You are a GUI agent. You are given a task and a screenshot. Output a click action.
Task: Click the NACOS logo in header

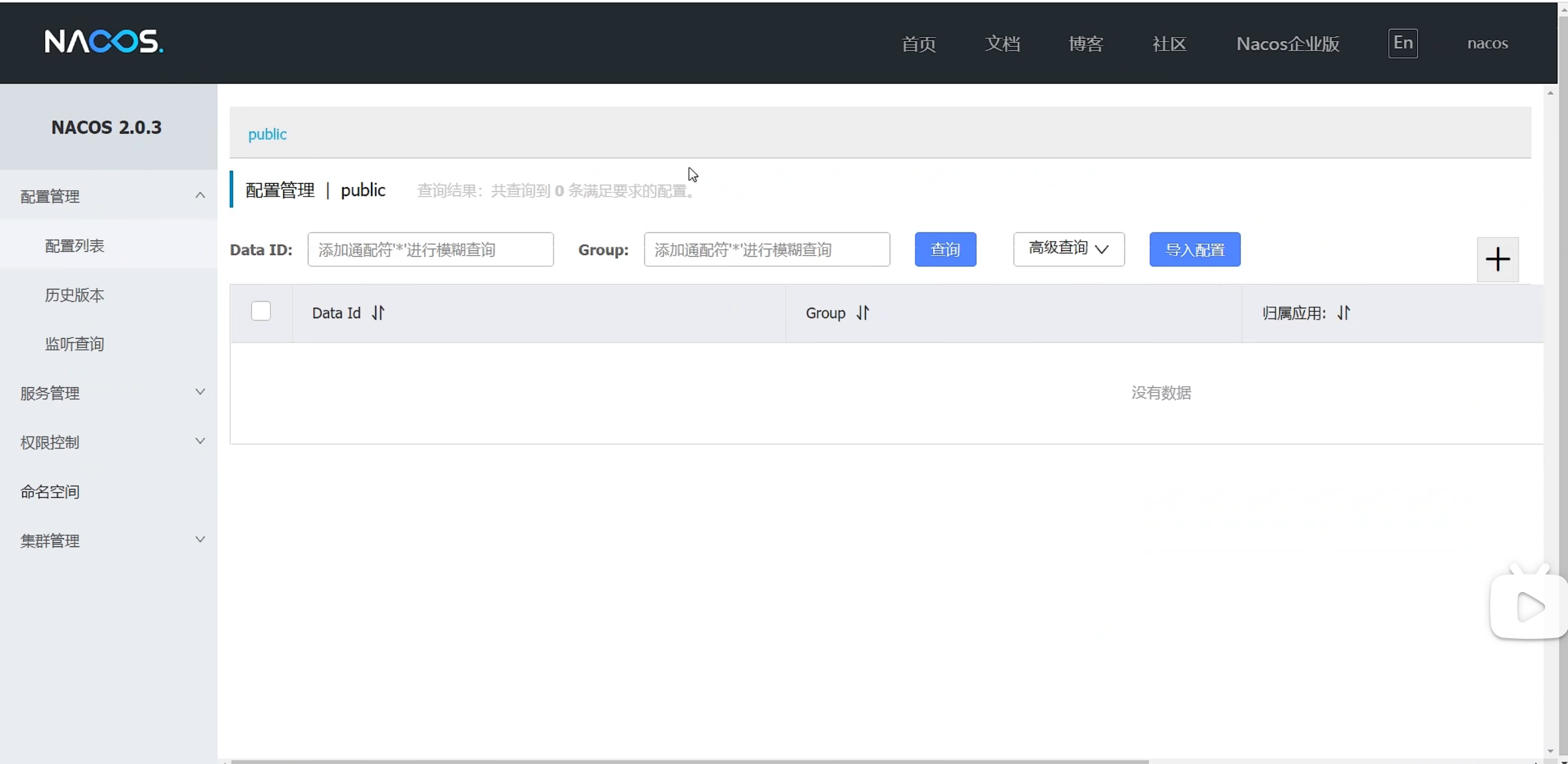click(x=104, y=42)
